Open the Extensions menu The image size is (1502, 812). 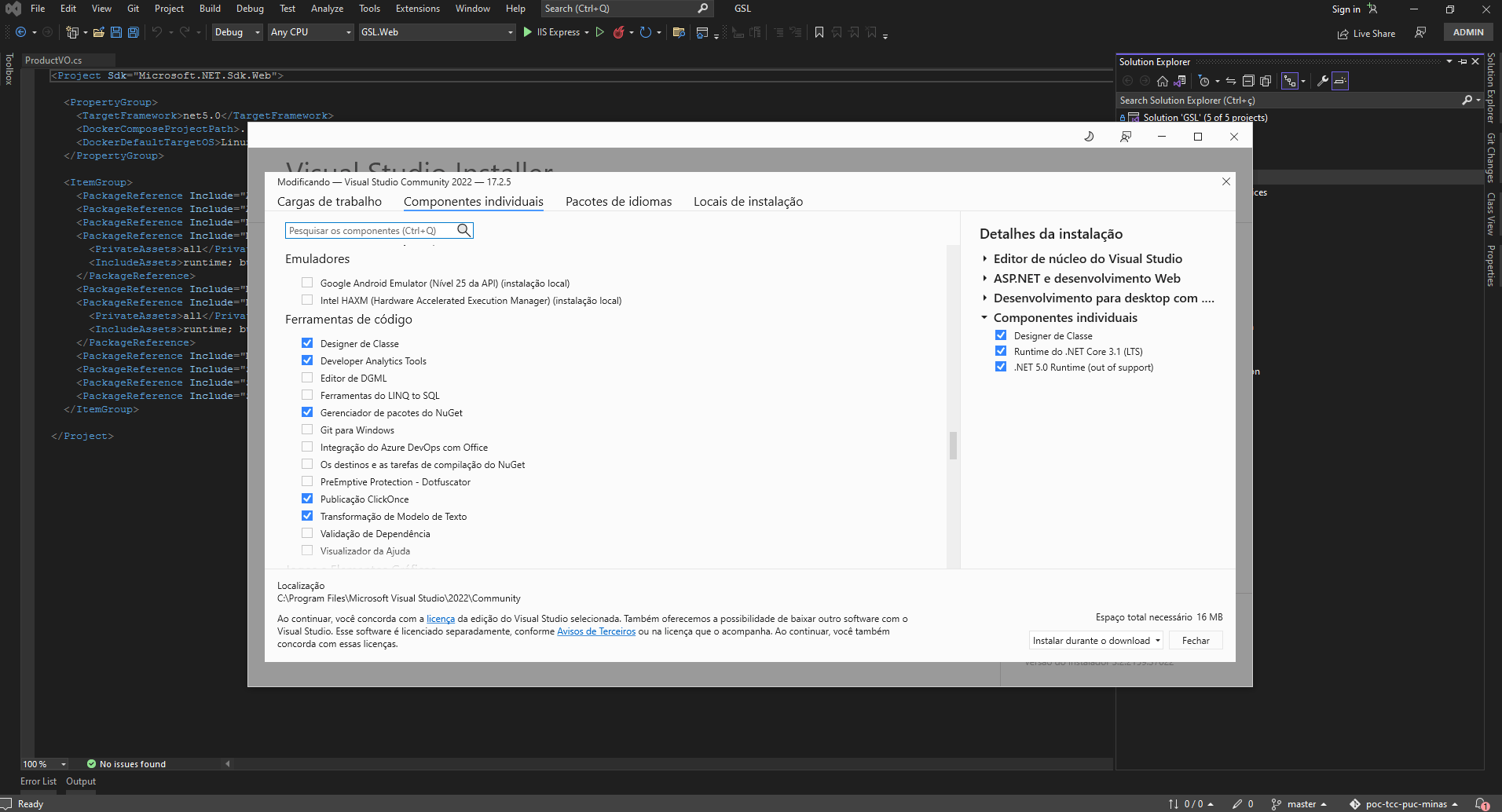click(417, 9)
